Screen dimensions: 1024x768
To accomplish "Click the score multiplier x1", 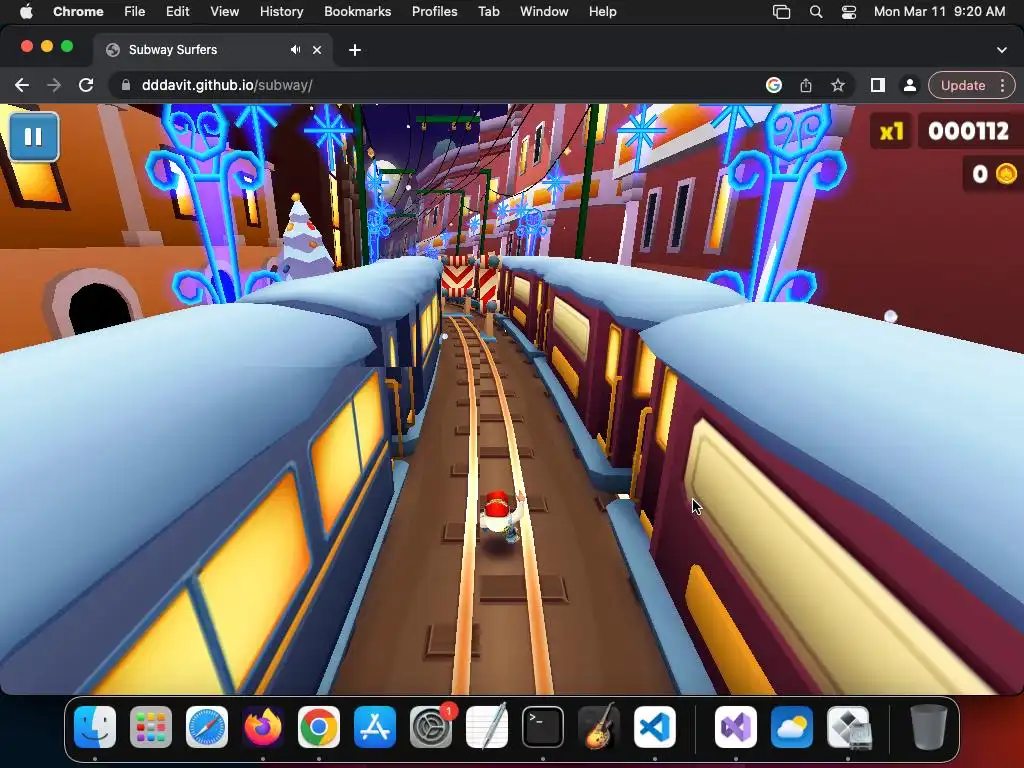I will 891,131.
